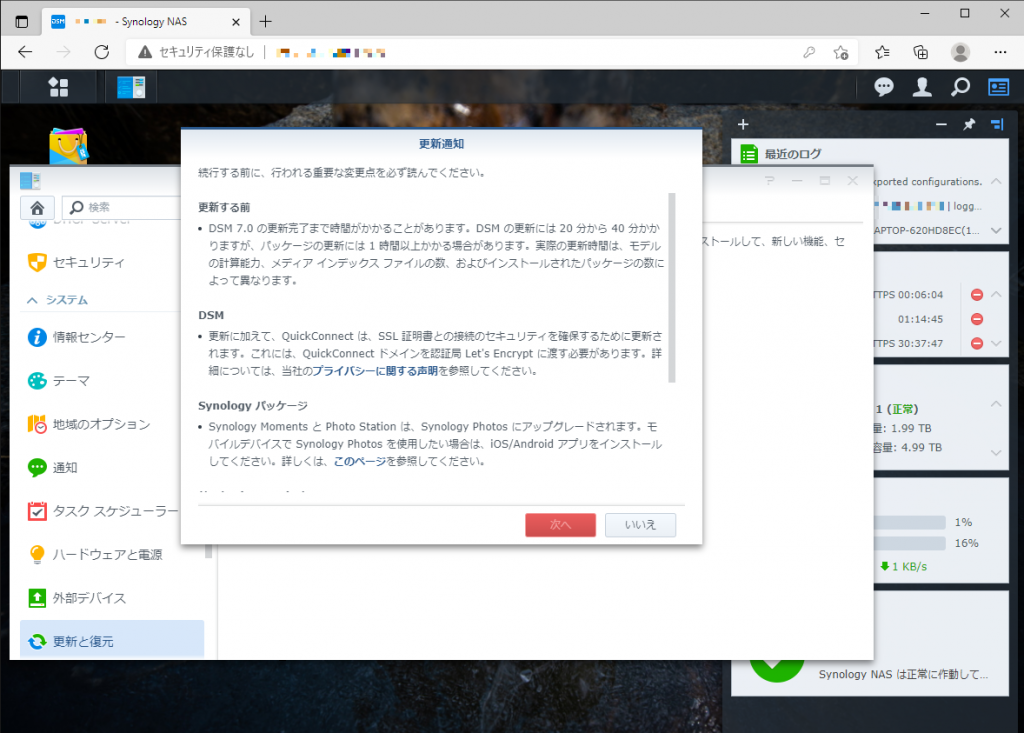The width and height of the screenshot is (1024, 733).
Task: Select 更新と復元 in the sidebar
Action: coord(112,640)
